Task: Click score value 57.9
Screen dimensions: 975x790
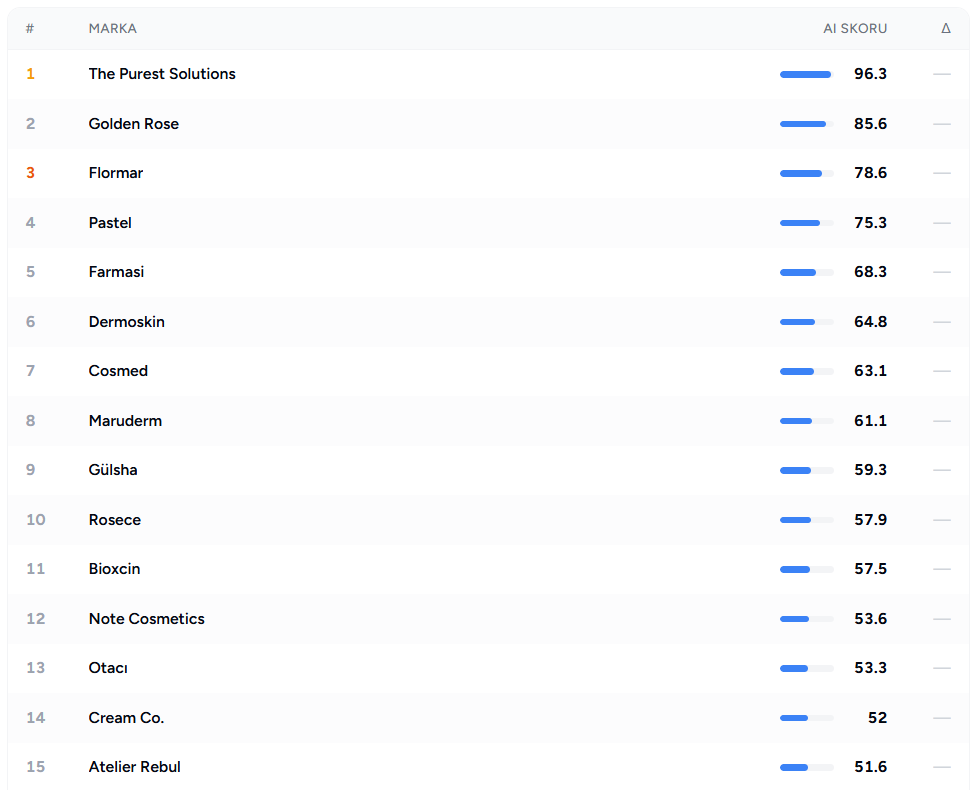Action: point(870,519)
